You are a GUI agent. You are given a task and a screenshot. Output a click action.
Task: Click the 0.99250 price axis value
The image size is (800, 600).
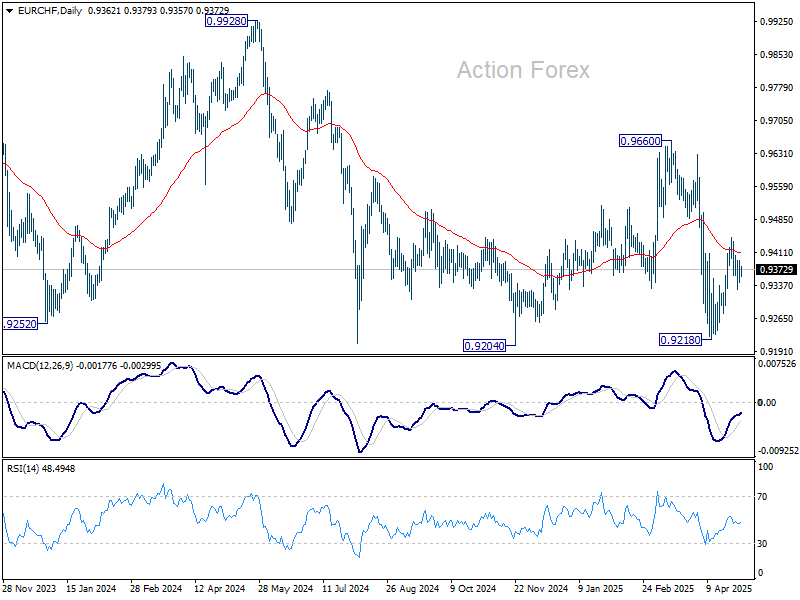(x=777, y=21)
